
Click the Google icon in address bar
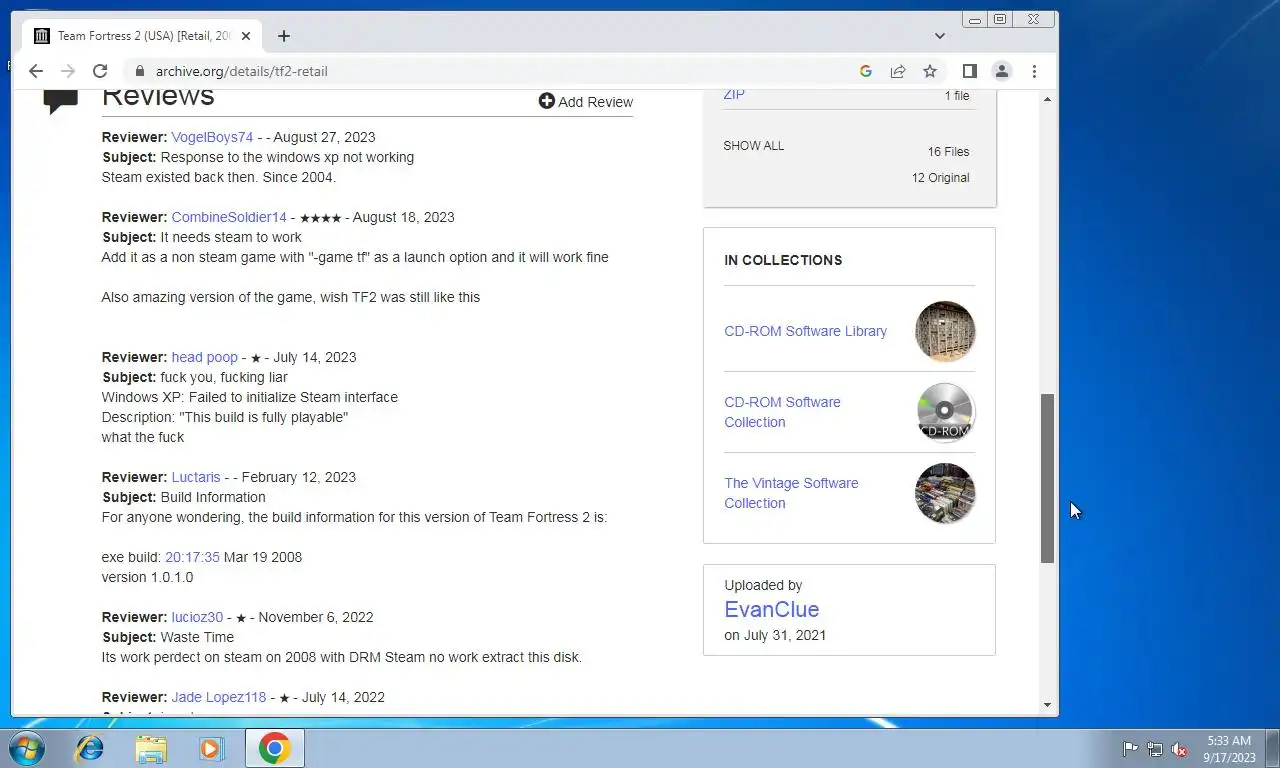click(x=866, y=71)
